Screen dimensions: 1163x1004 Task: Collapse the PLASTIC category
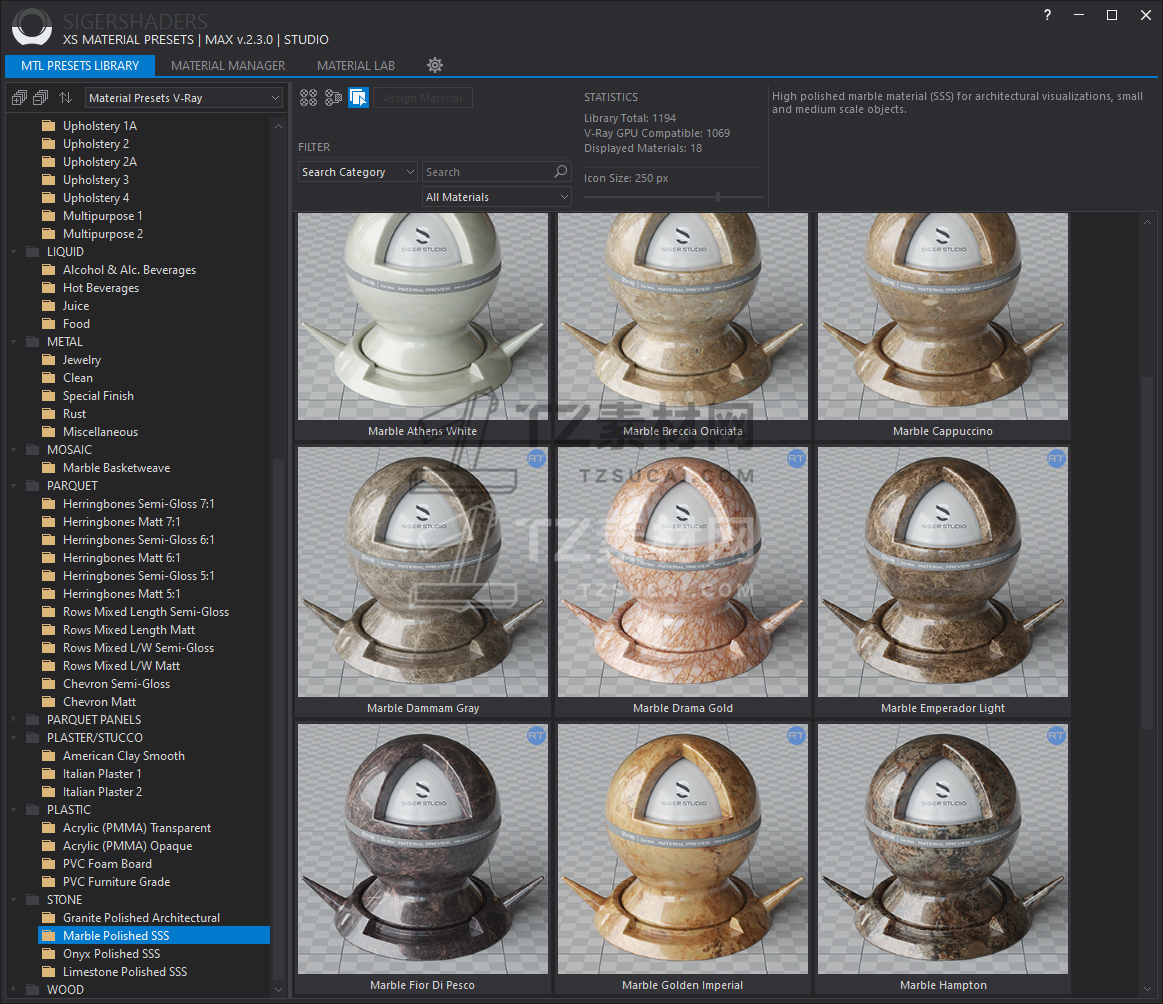coord(13,810)
